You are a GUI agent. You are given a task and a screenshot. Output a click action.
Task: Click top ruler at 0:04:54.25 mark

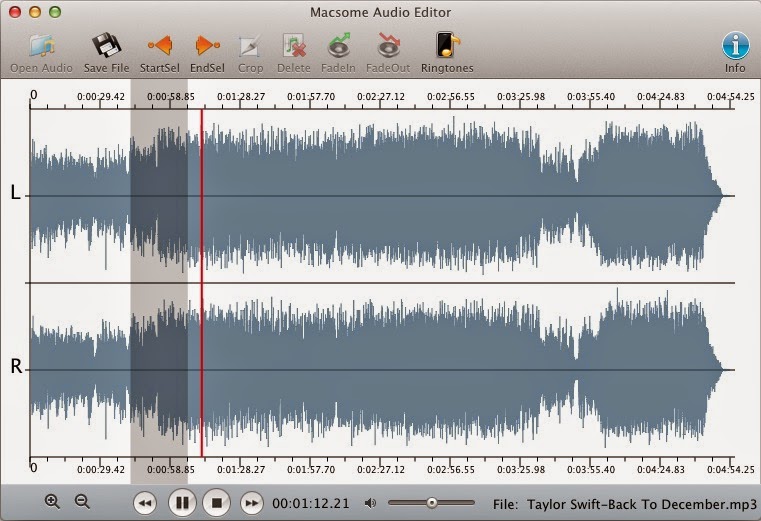coord(731,97)
